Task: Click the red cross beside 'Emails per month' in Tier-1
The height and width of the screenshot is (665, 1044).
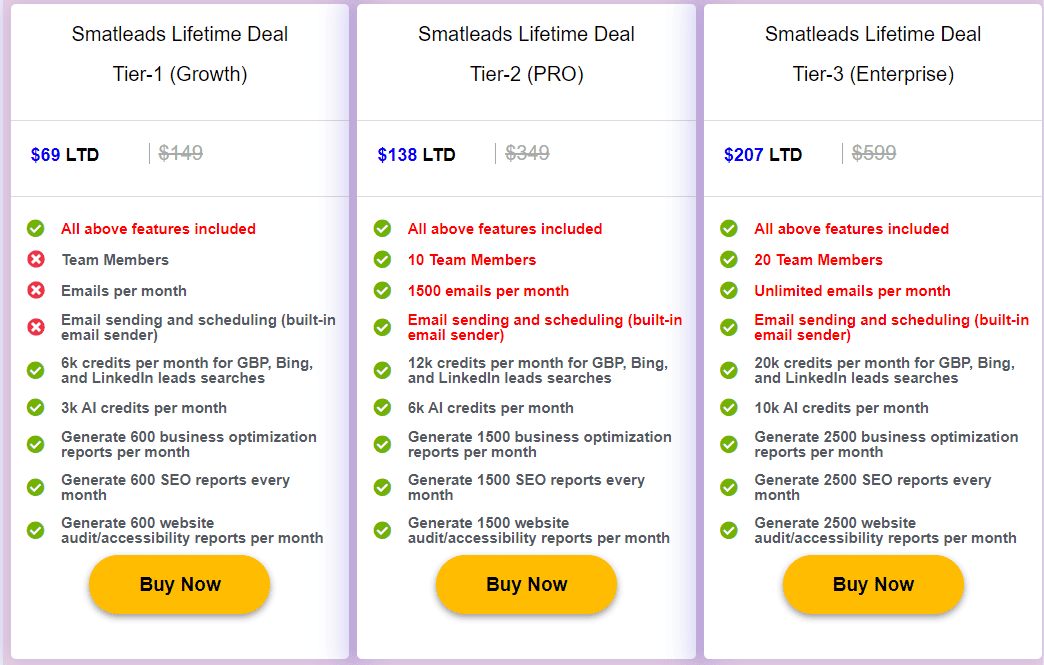Action: [36, 290]
